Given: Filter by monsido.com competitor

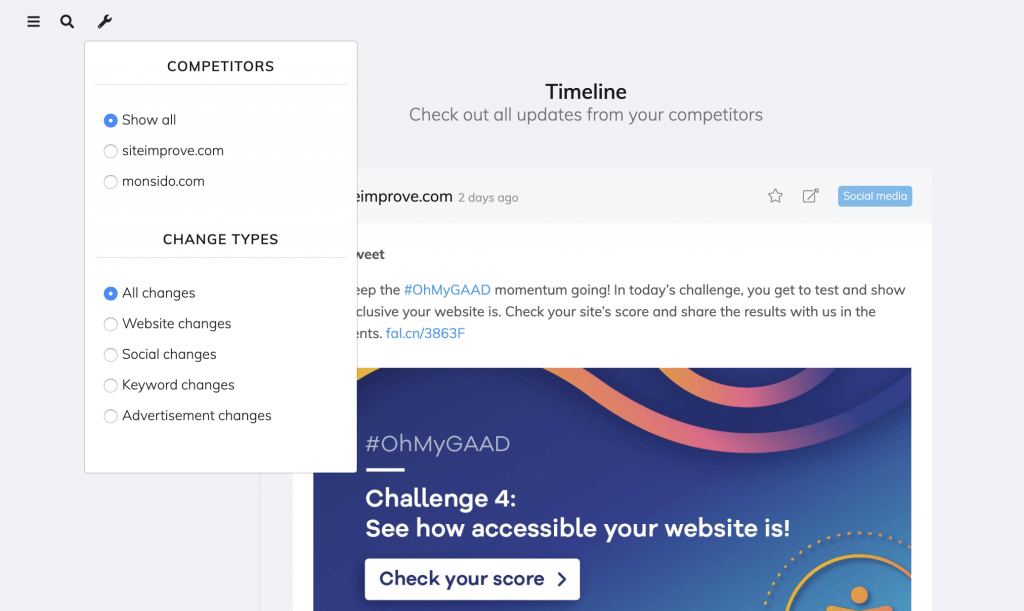Looking at the screenshot, I should click(110, 181).
